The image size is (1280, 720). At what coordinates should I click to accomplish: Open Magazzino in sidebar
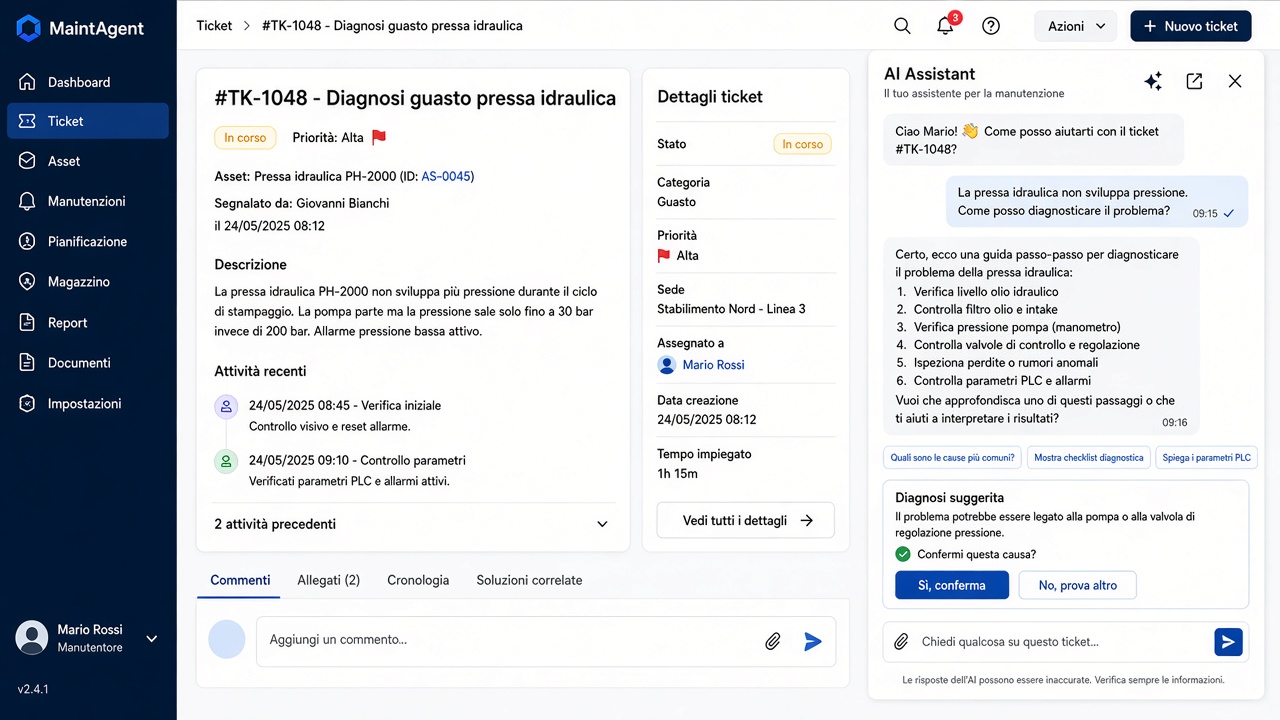click(x=88, y=282)
